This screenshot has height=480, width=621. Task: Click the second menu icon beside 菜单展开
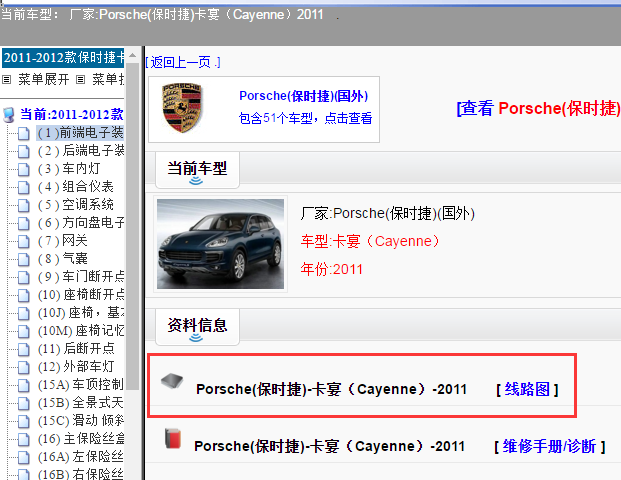click(x=80, y=80)
